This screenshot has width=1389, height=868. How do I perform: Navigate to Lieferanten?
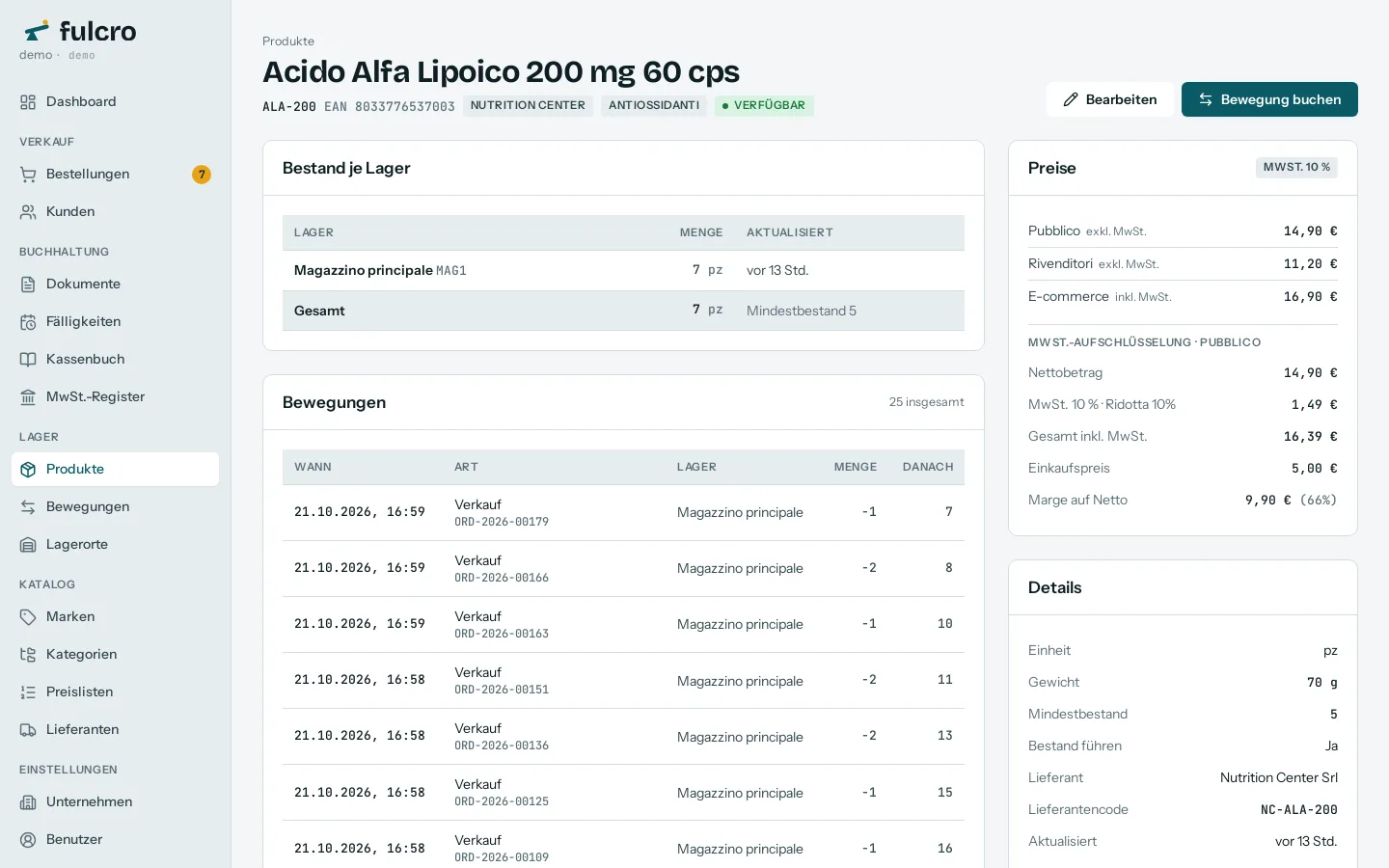115,730
